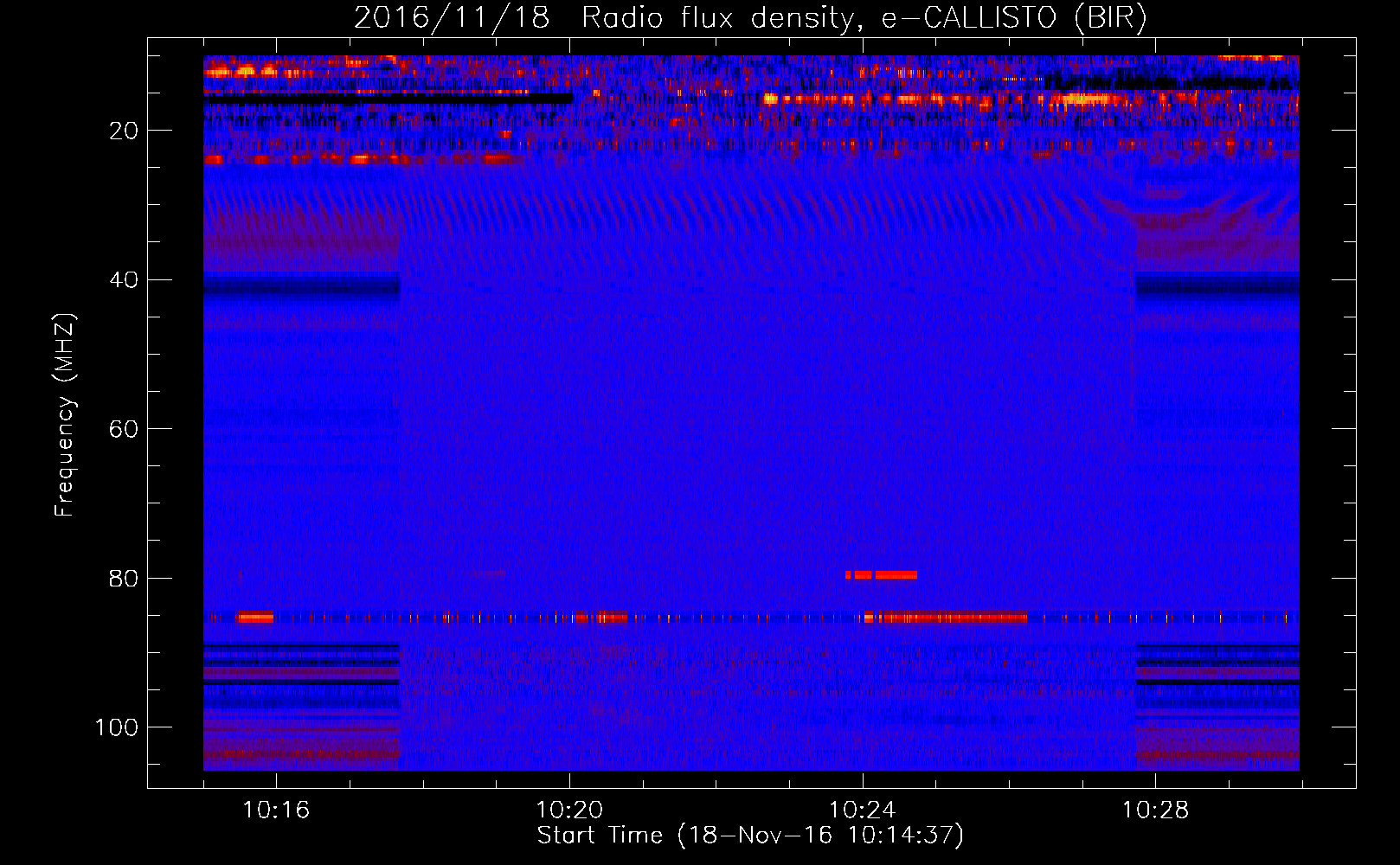
Task: Click the 20 MHz frequency tick label
Action: click(x=124, y=131)
